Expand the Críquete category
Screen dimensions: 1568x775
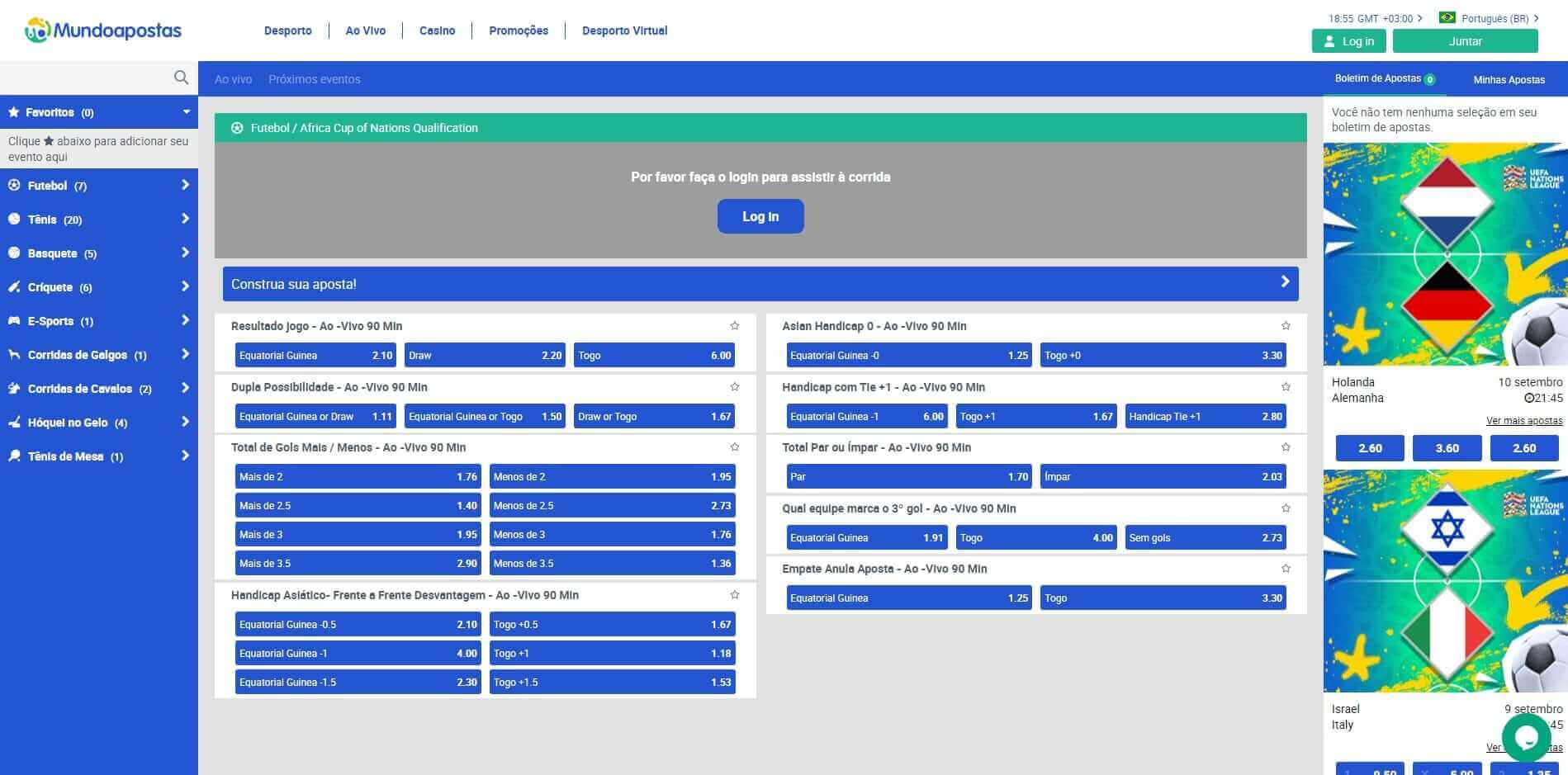(185, 286)
